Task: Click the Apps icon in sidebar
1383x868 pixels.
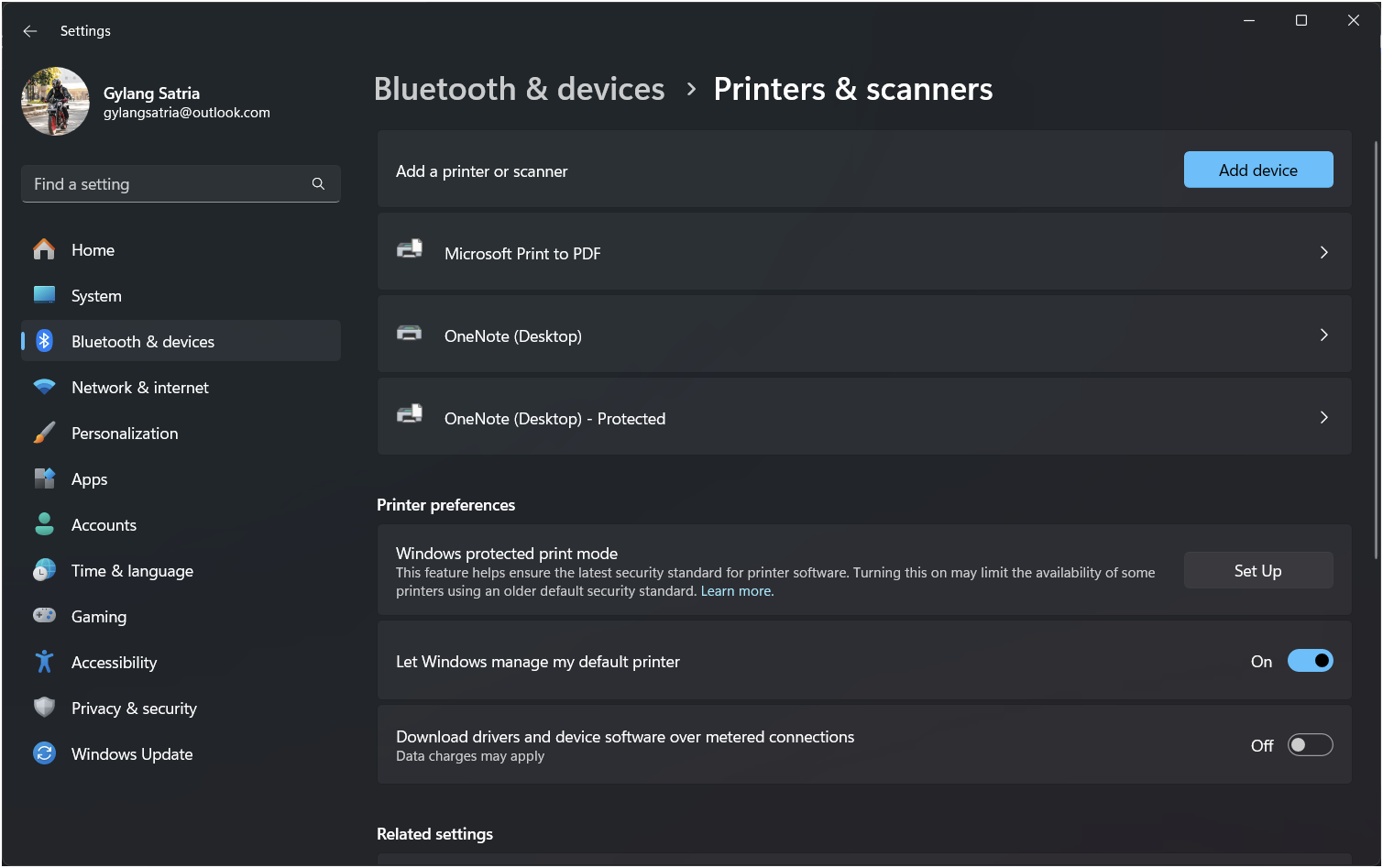Action: tap(44, 478)
